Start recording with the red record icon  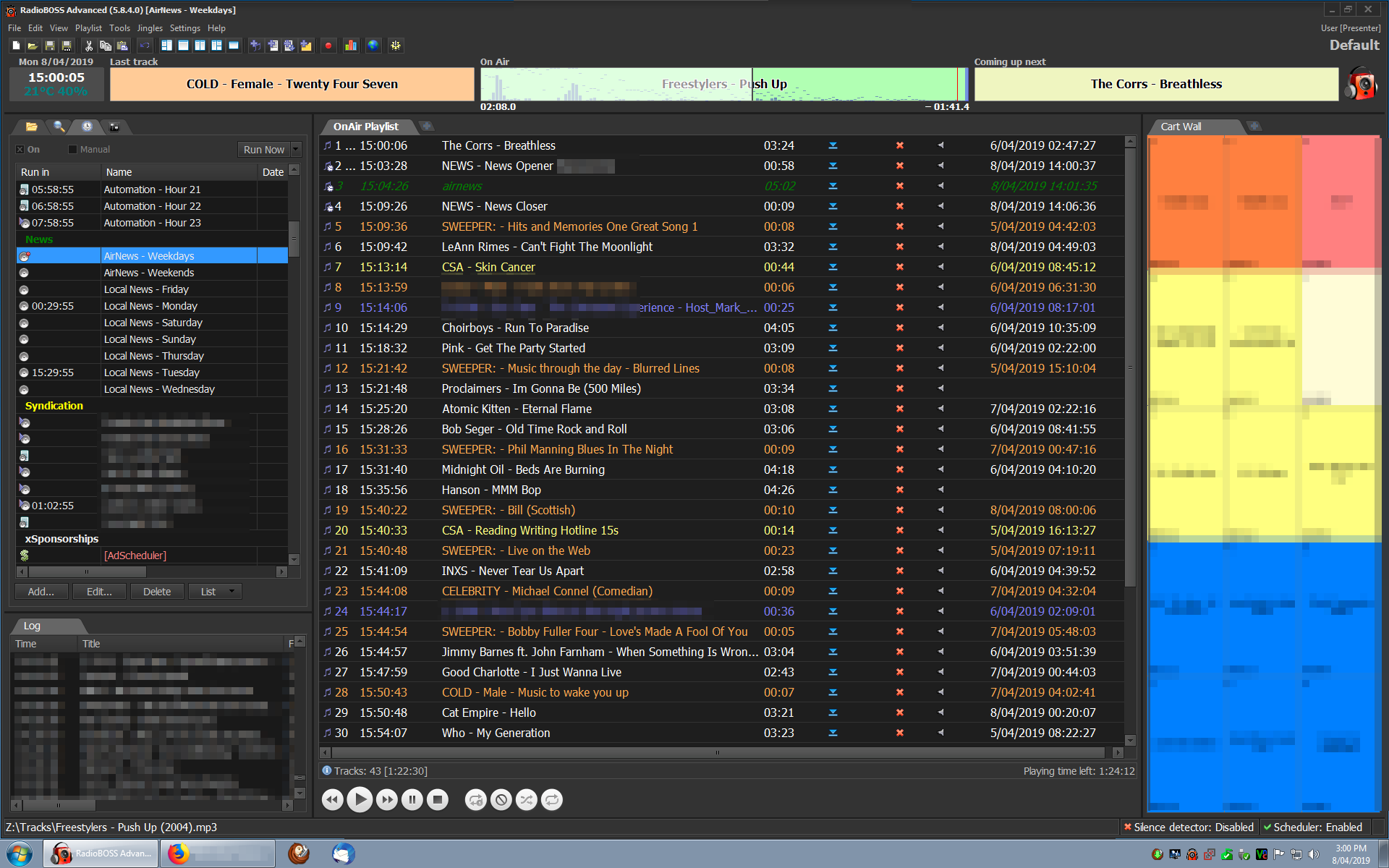328,46
